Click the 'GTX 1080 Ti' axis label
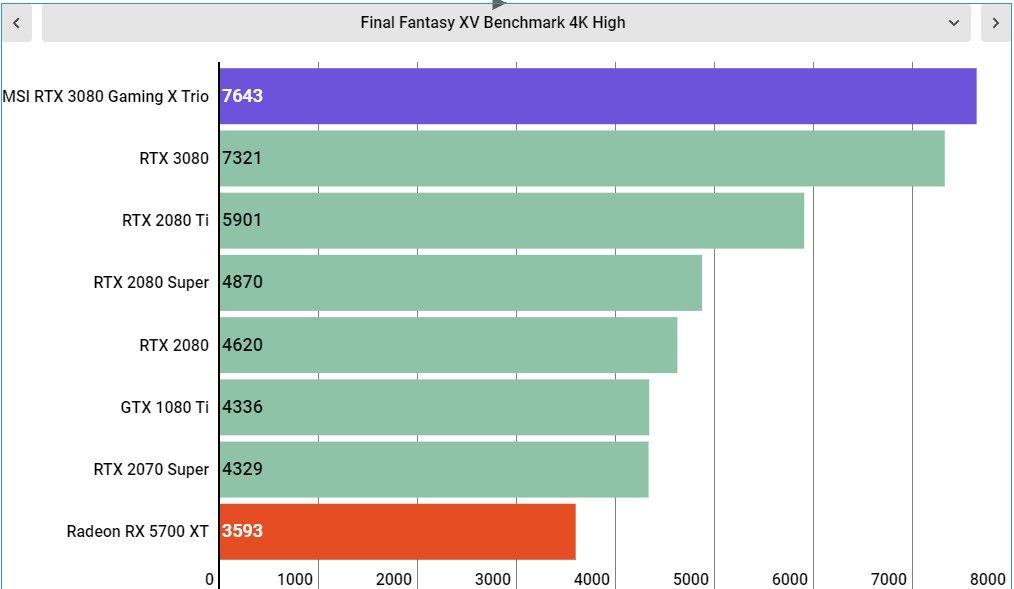The image size is (1014, 589). pyautogui.click(x=164, y=407)
